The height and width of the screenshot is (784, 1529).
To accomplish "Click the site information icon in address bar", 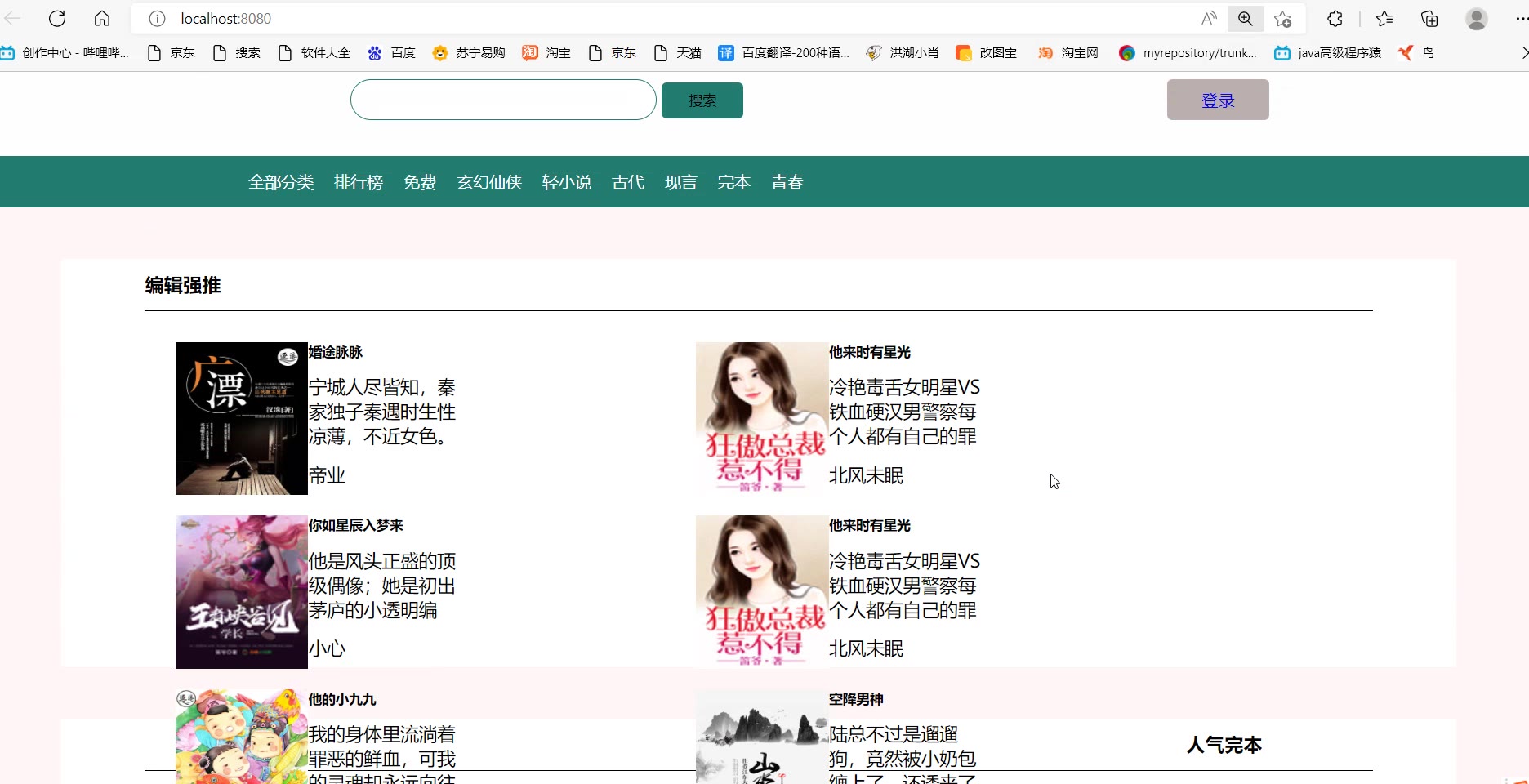I will [157, 18].
